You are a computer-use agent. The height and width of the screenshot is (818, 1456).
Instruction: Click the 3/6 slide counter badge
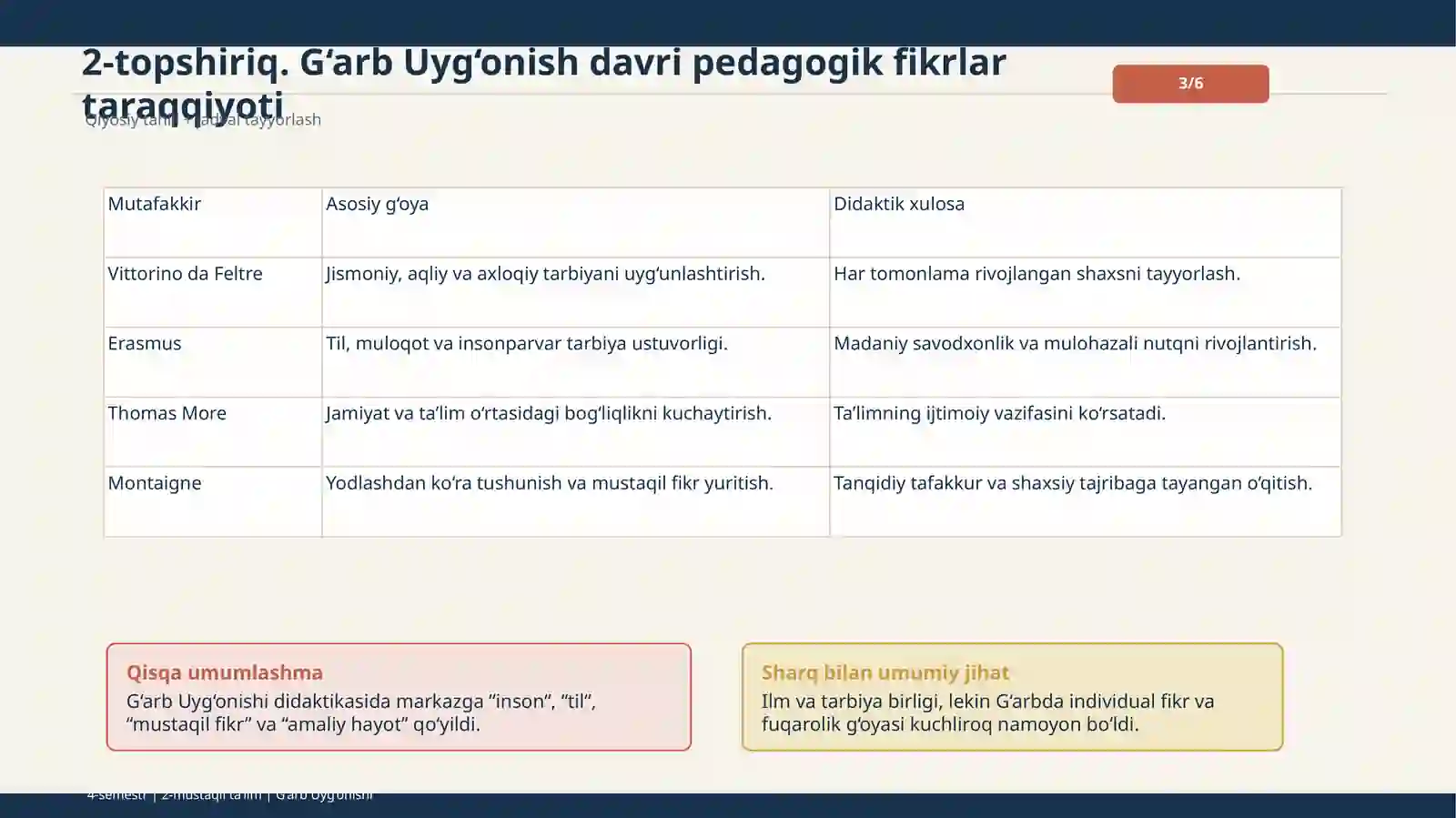point(1190,84)
